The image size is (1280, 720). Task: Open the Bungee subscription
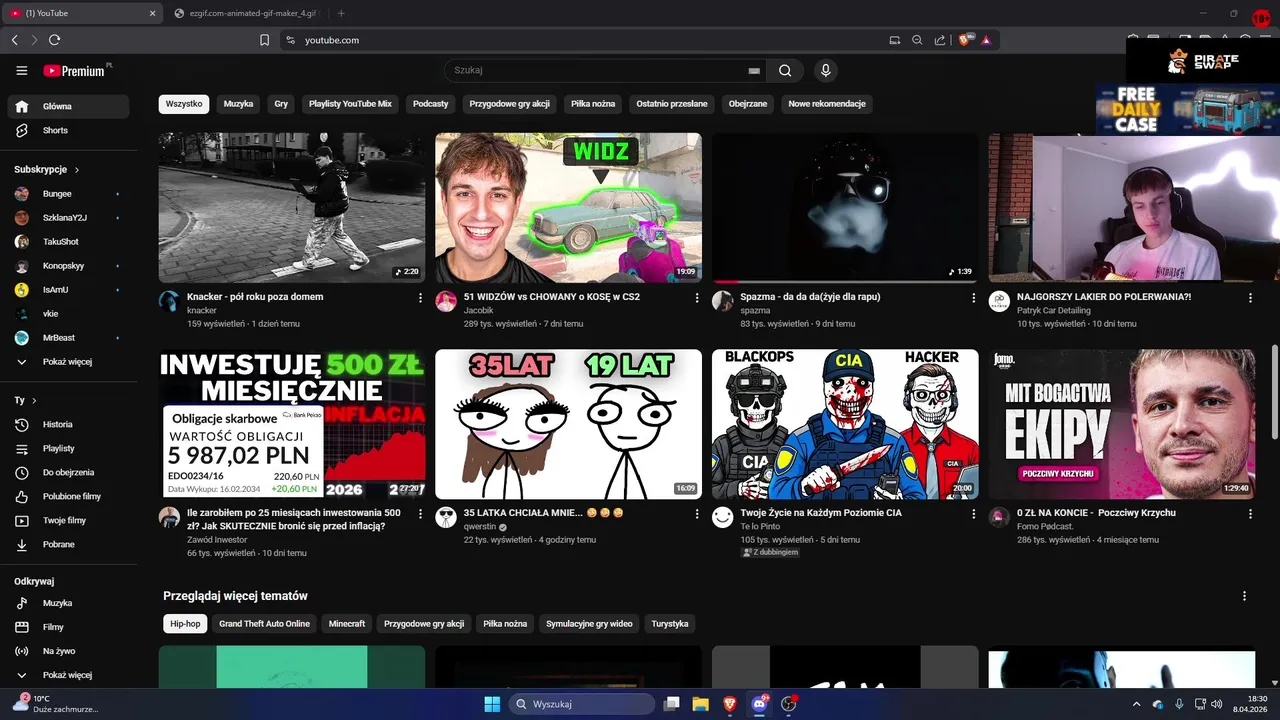pyautogui.click(x=68, y=193)
